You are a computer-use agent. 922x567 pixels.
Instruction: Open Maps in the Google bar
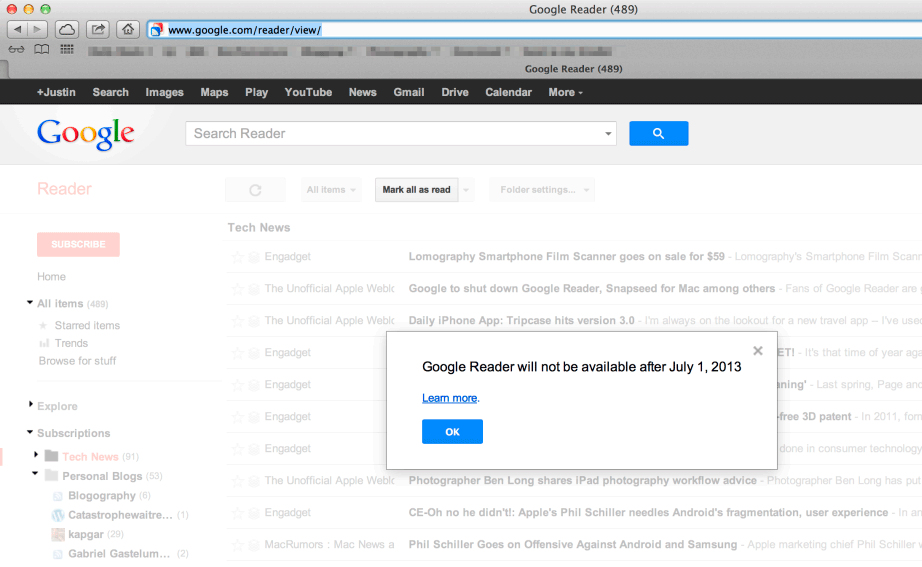214,92
